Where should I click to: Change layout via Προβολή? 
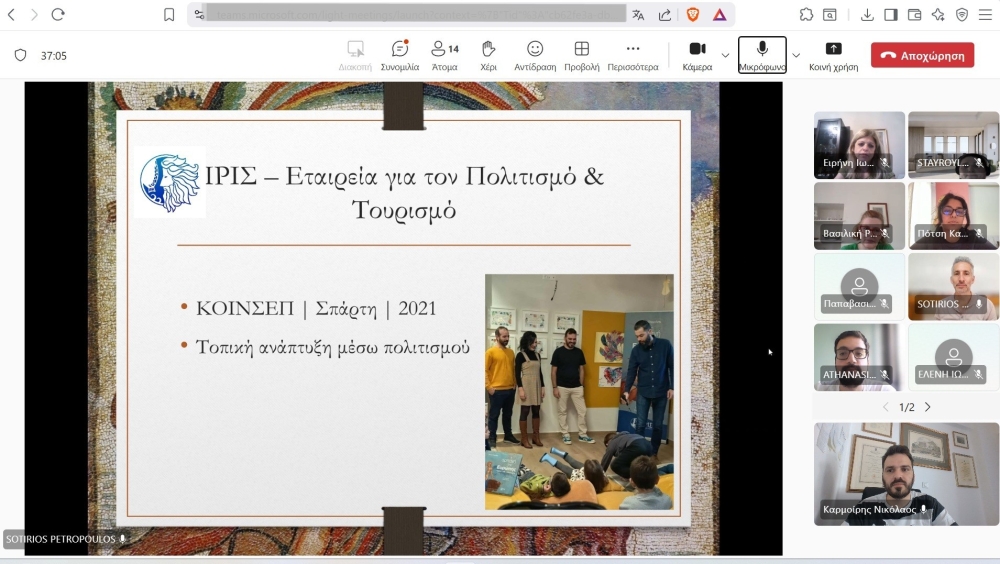(x=582, y=56)
